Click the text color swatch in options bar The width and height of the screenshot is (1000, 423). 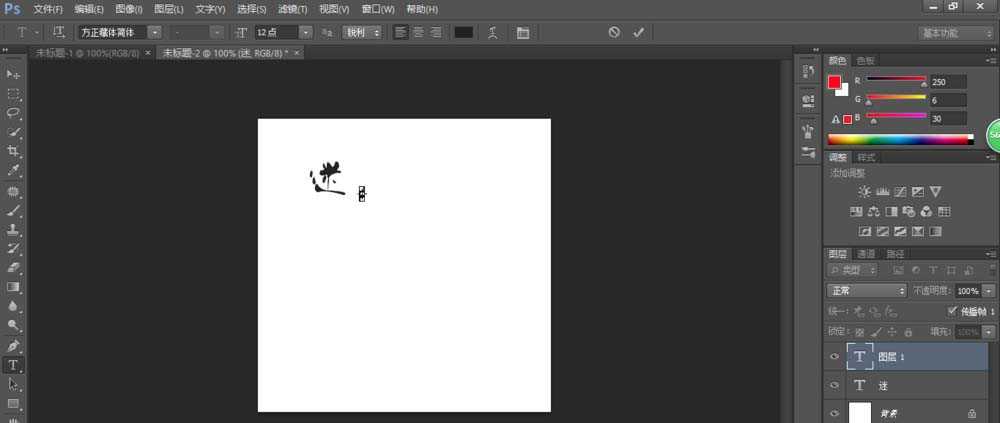pyautogui.click(x=463, y=32)
